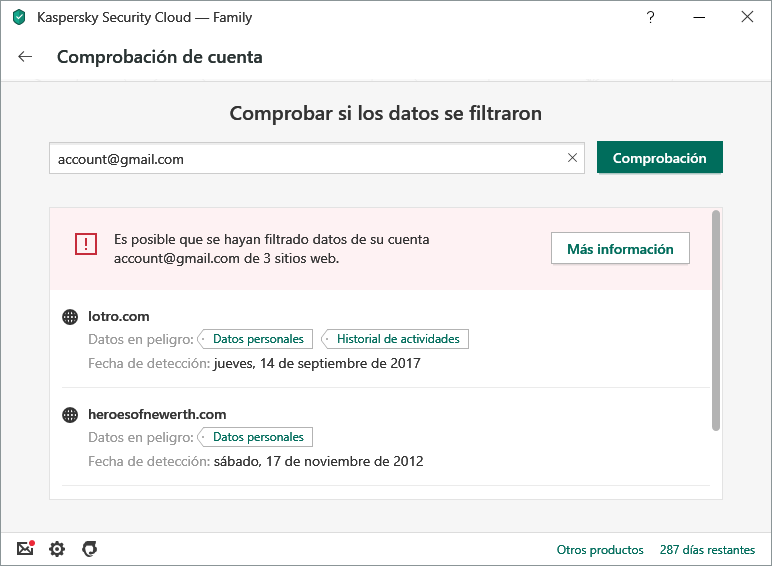
Task: Click the Más información button
Action: (620, 249)
